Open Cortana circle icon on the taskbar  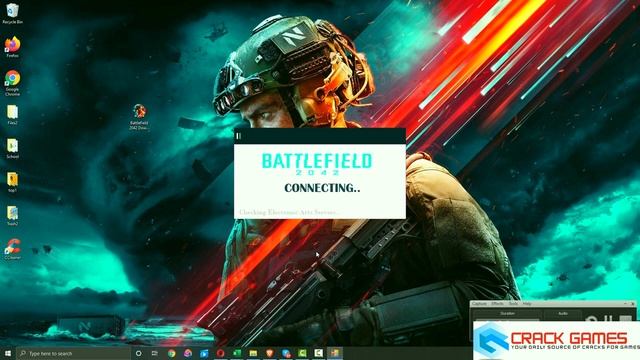pos(138,353)
